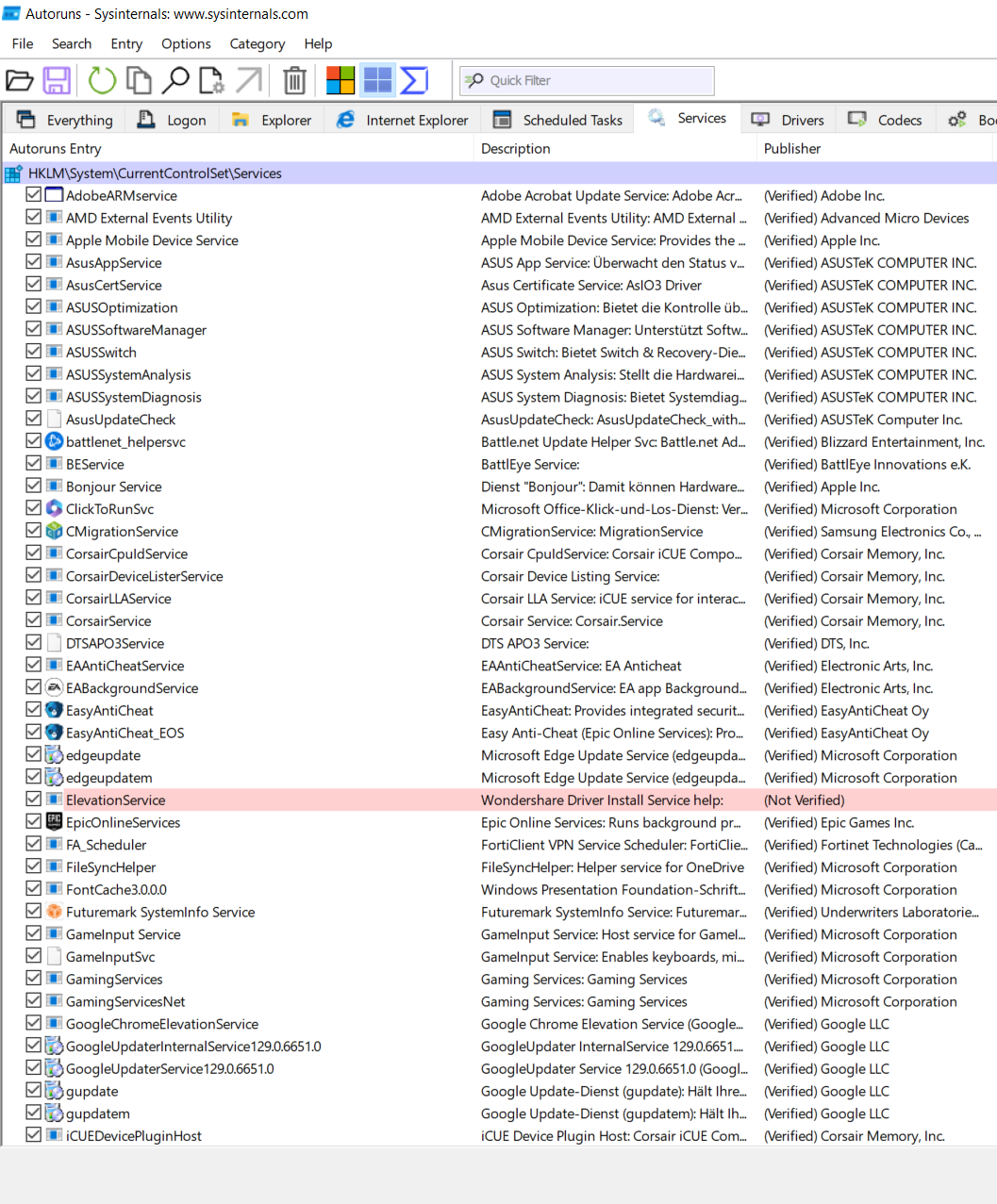This screenshot has height=1204, width=997.
Task: Click the edgeupdate installer icon
Action: tap(55, 755)
